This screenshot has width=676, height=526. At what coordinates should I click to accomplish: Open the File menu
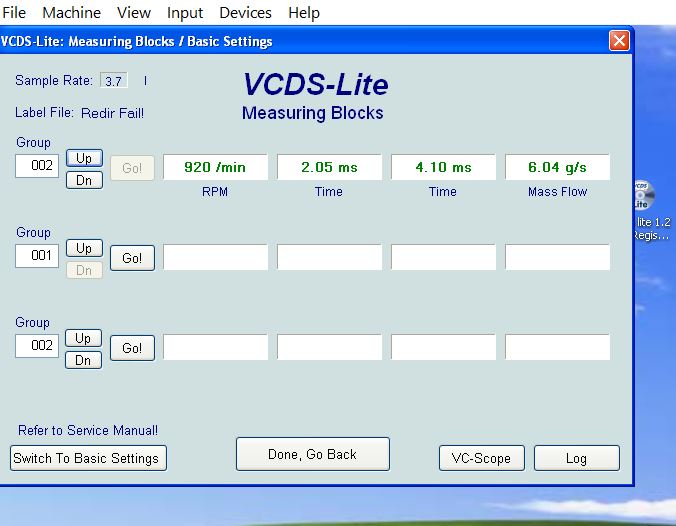click(x=14, y=13)
